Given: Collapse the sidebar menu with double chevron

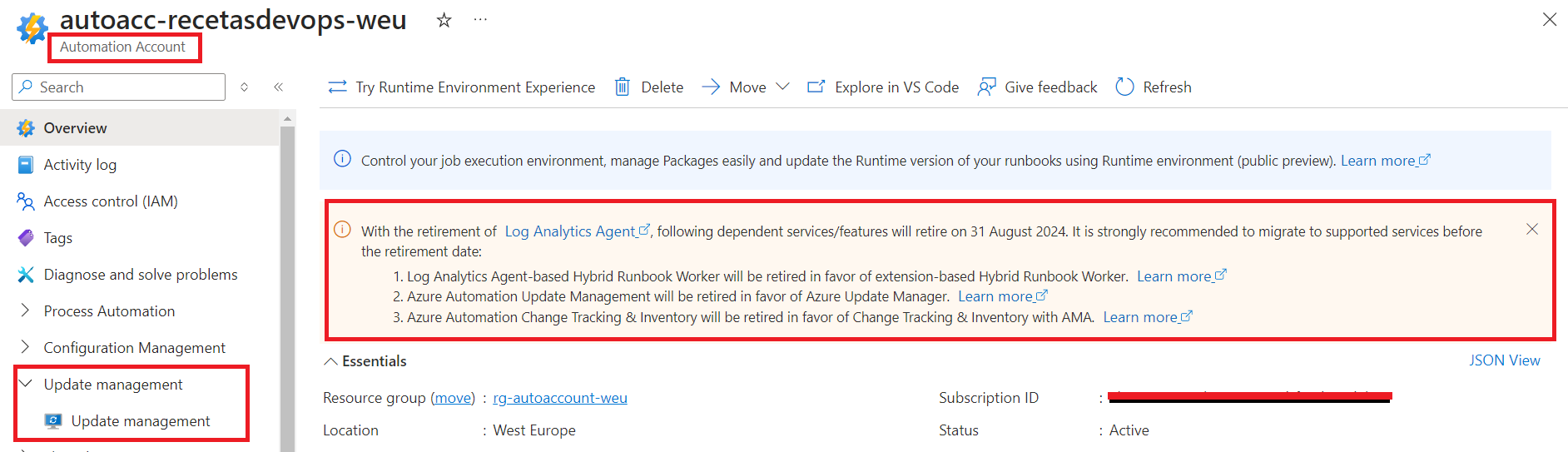Looking at the screenshot, I should [278, 87].
